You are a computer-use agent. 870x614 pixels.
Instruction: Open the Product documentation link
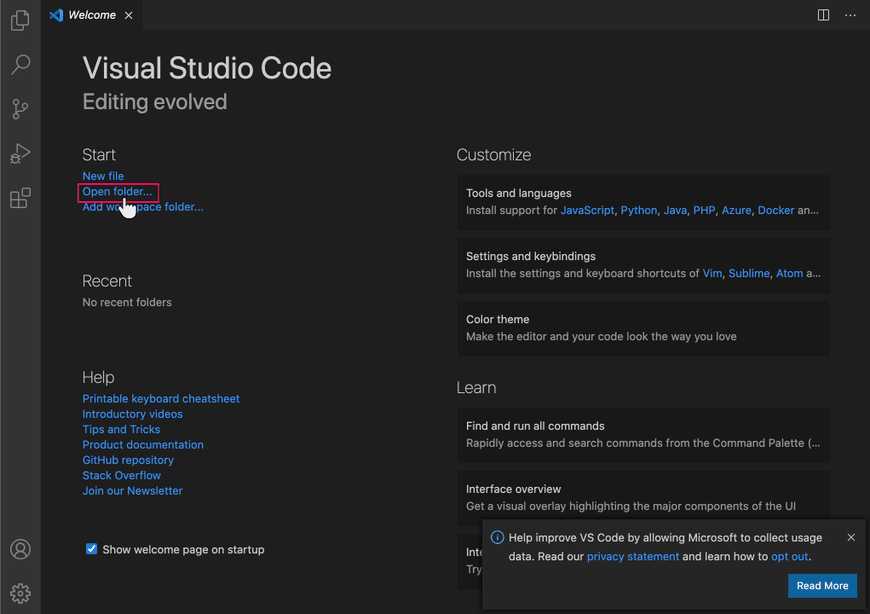[143, 445]
